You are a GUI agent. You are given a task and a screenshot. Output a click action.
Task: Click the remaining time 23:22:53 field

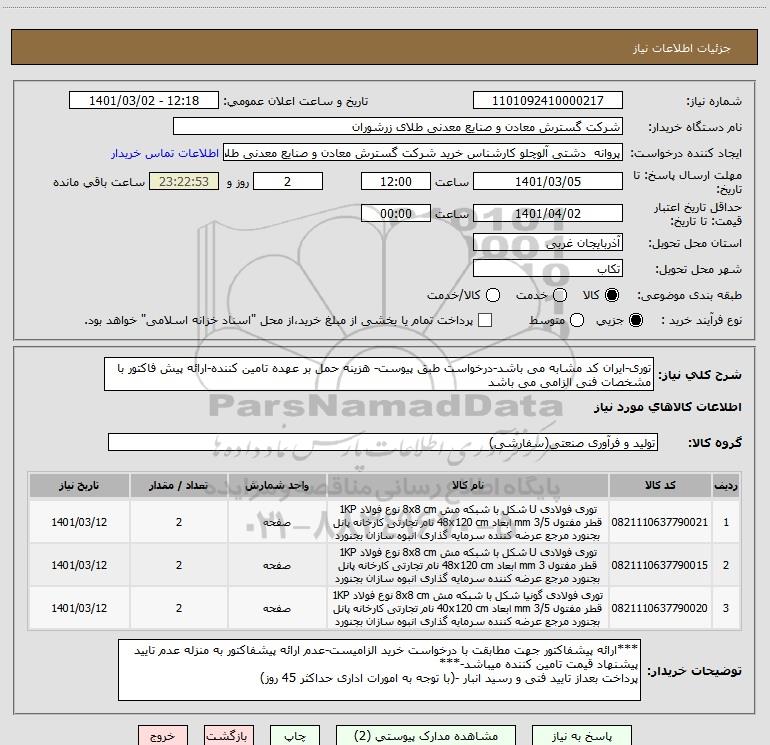point(184,182)
